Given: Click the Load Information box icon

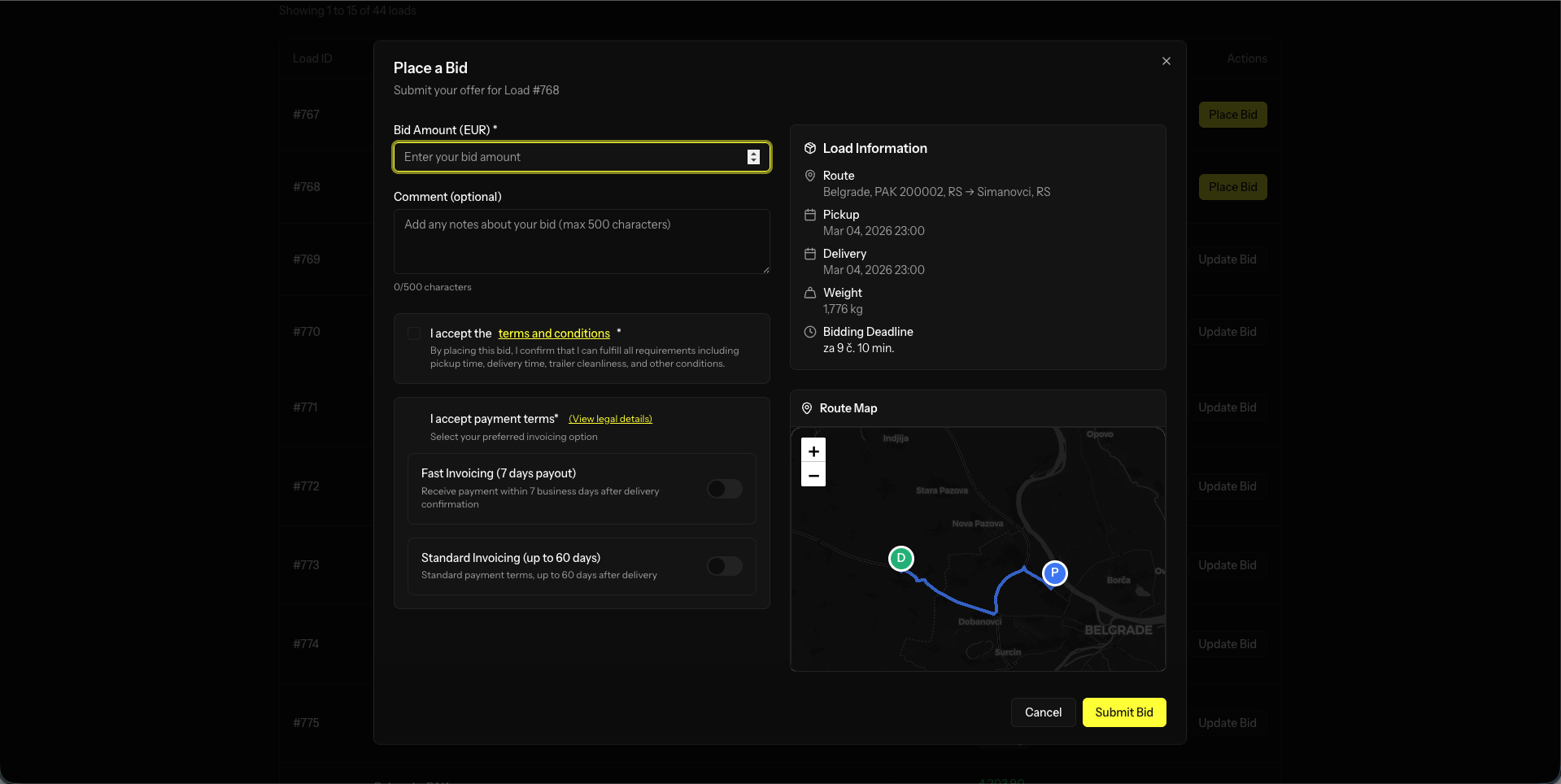Looking at the screenshot, I should pyautogui.click(x=809, y=148).
